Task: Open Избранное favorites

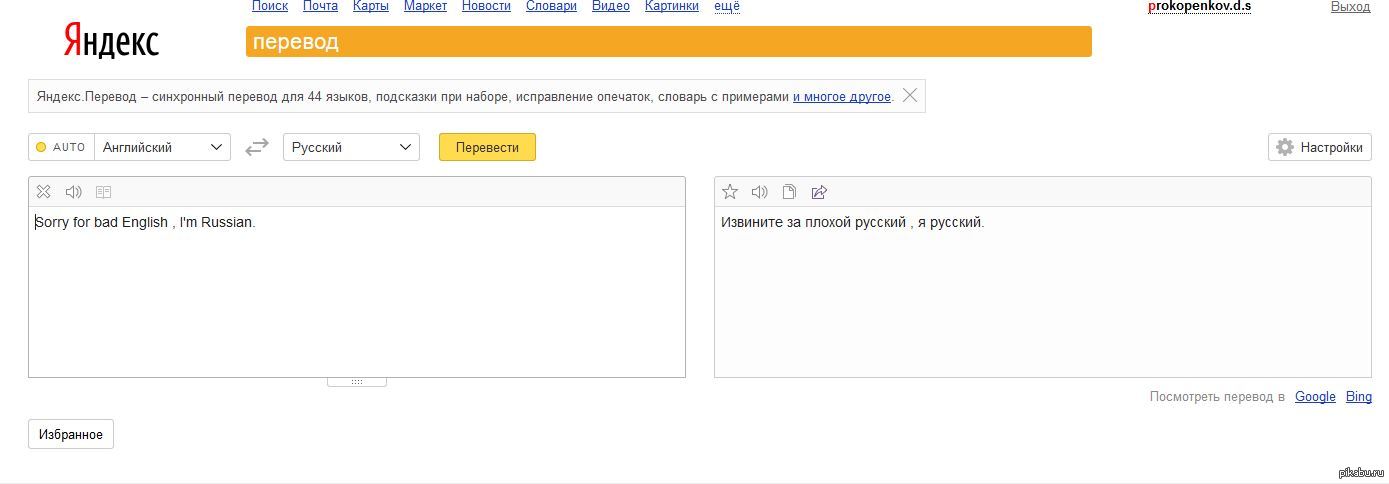Action: pos(71,434)
